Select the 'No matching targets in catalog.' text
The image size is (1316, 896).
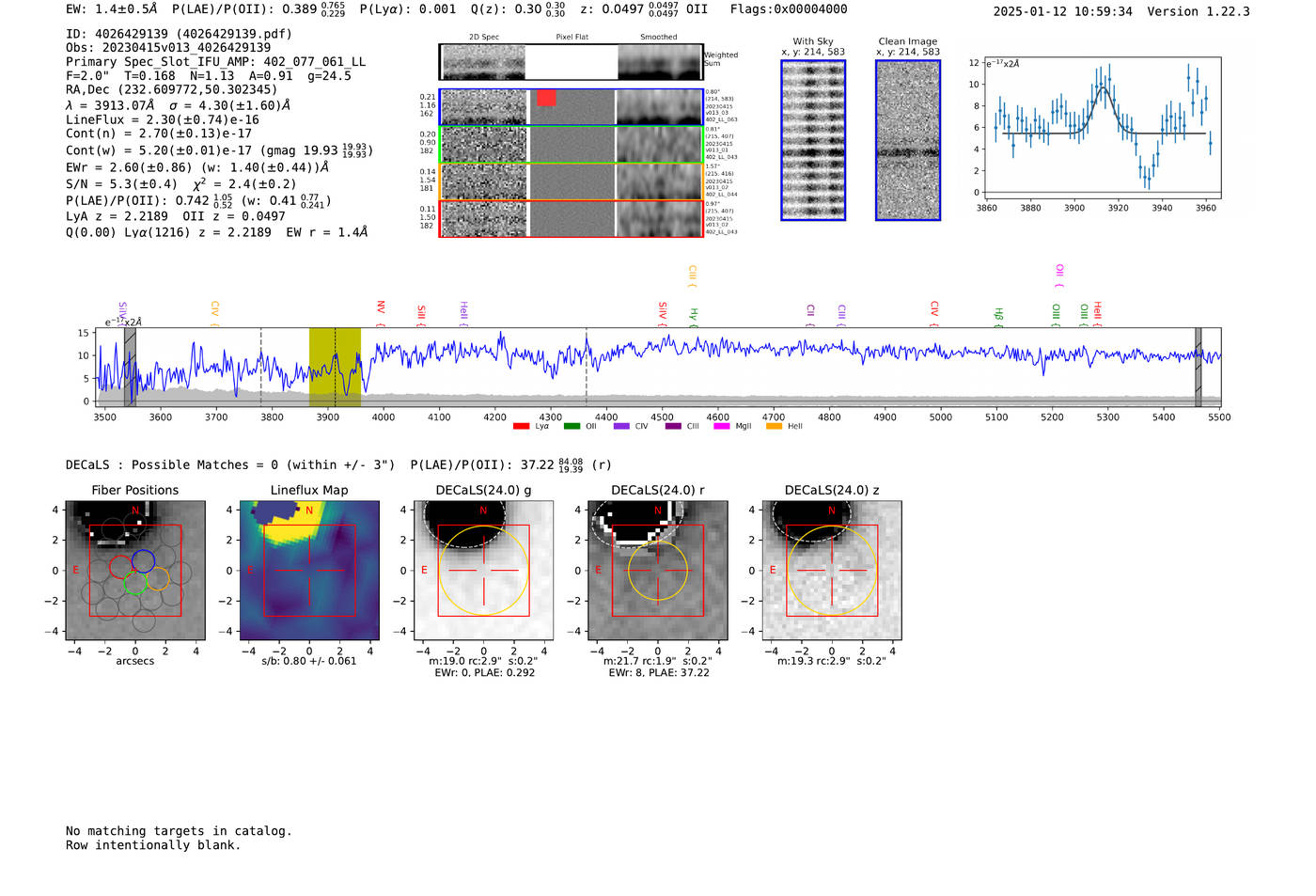coord(179,831)
